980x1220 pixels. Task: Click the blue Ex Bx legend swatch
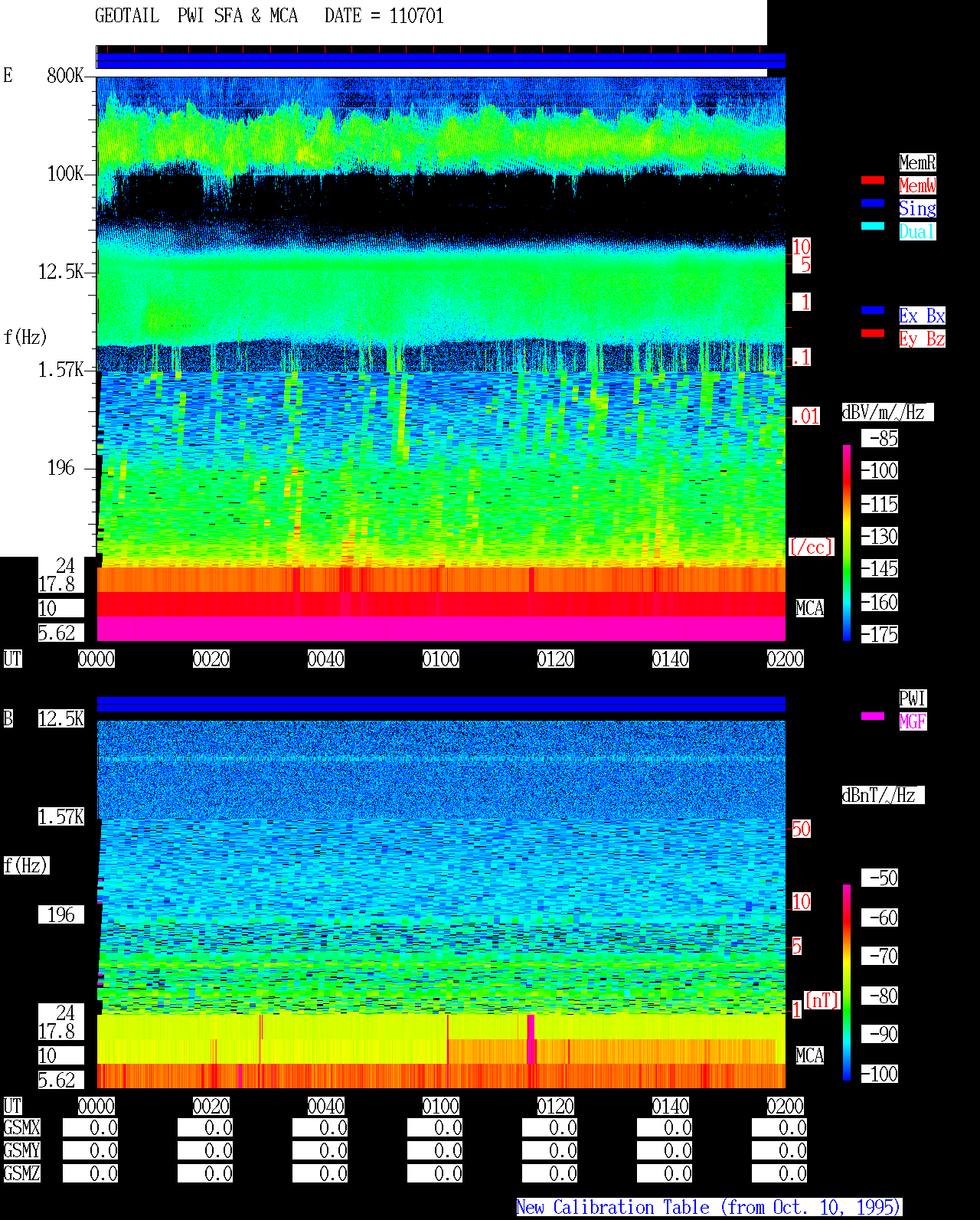873,310
